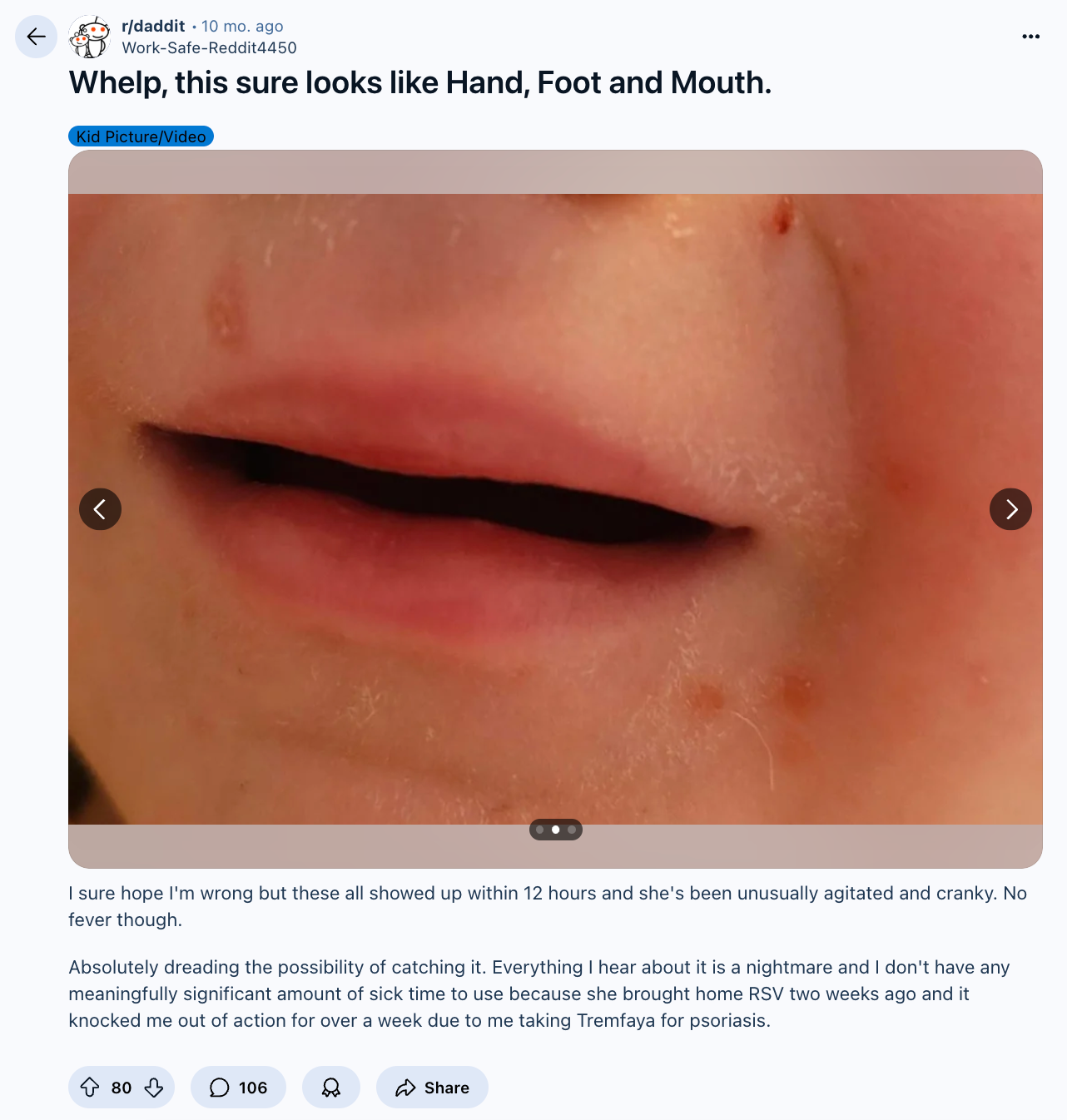Click the 106 comments count
Screen dimensions: 1067x1120
click(x=253, y=1088)
